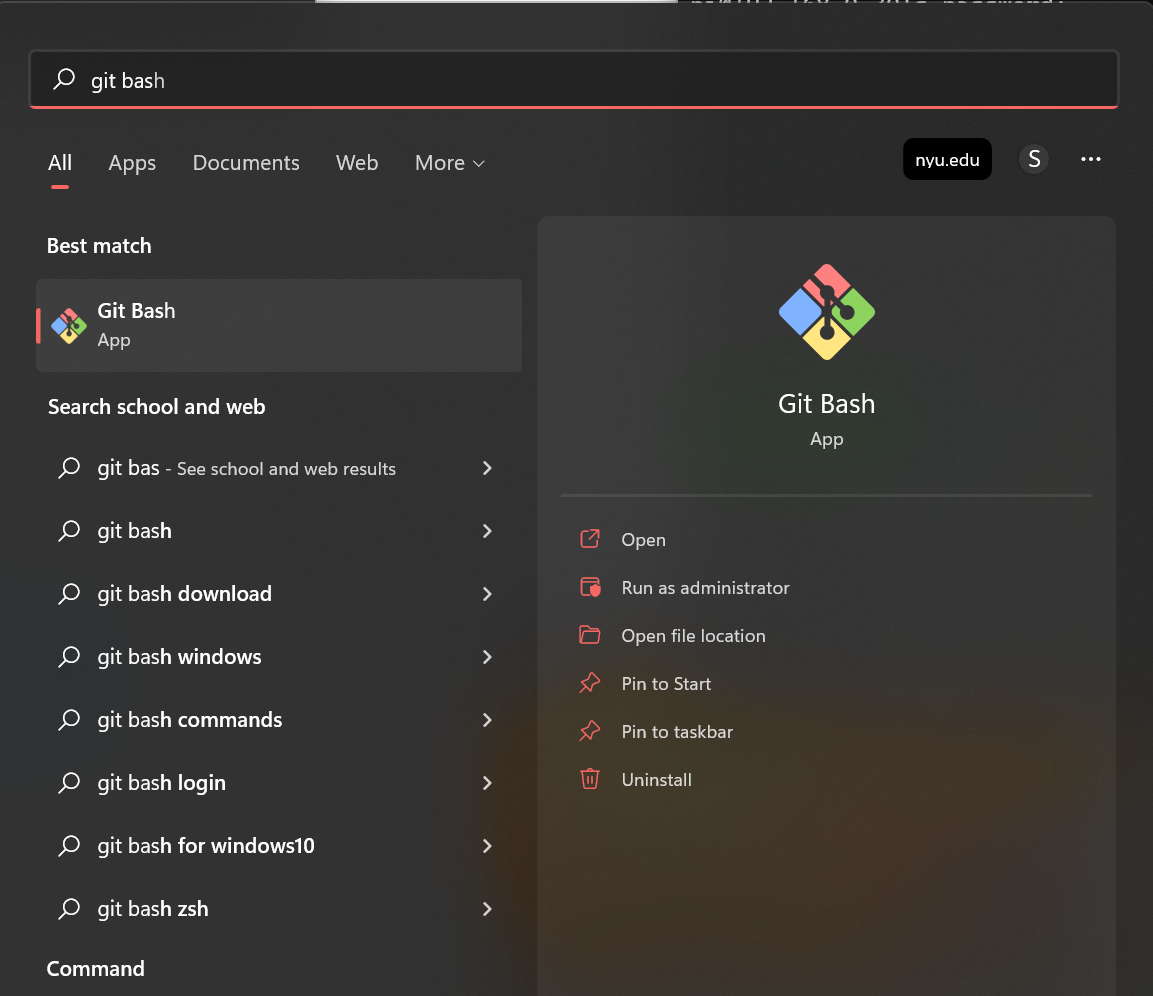Click the git bash search input field

pyautogui.click(x=574, y=79)
